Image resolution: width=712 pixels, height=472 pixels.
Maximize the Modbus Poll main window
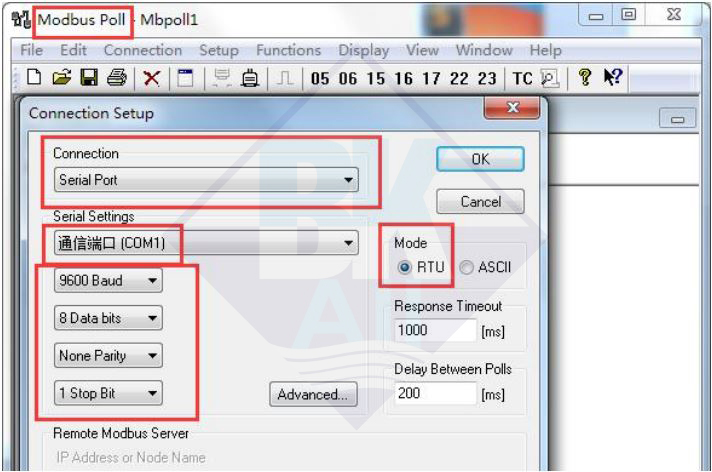[628, 16]
